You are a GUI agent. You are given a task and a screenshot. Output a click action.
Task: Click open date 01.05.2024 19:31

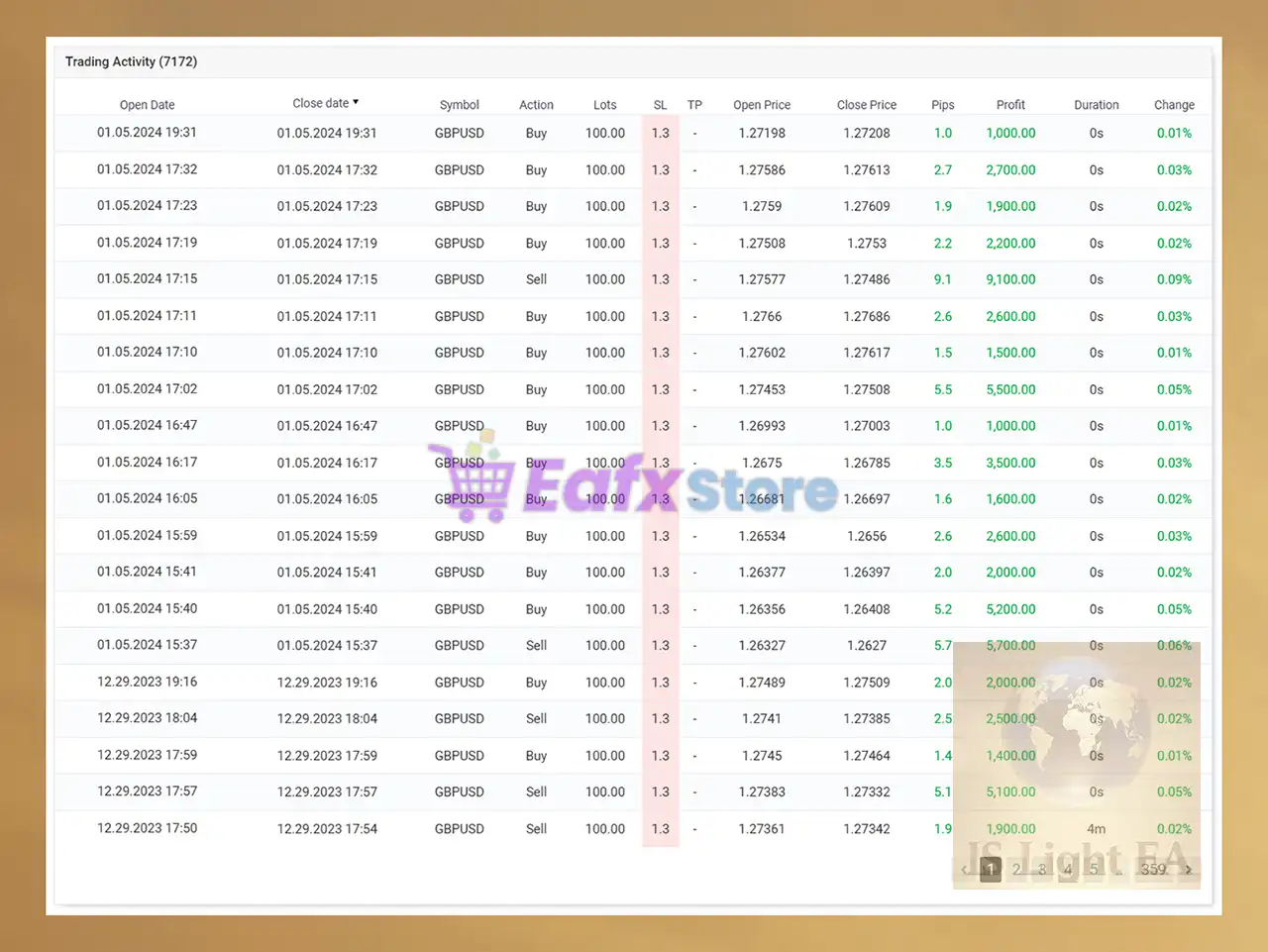pyautogui.click(x=147, y=132)
